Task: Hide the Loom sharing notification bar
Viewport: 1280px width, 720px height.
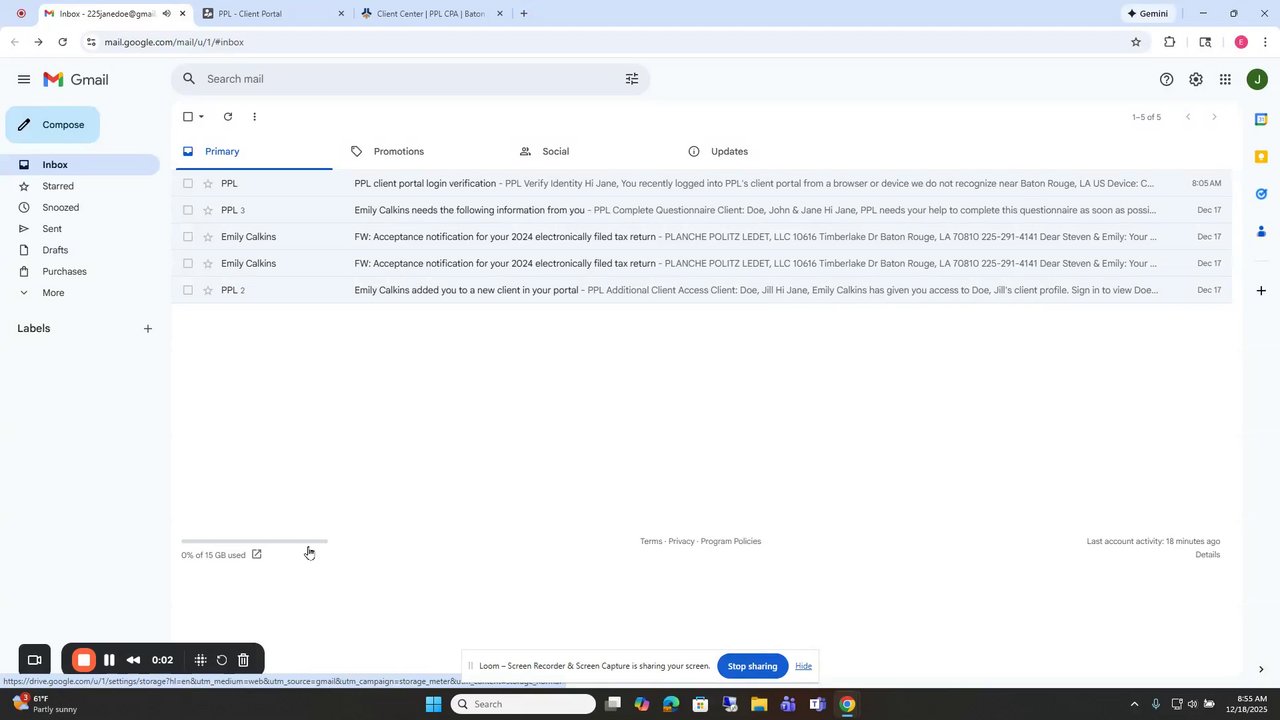Action: 803,666
